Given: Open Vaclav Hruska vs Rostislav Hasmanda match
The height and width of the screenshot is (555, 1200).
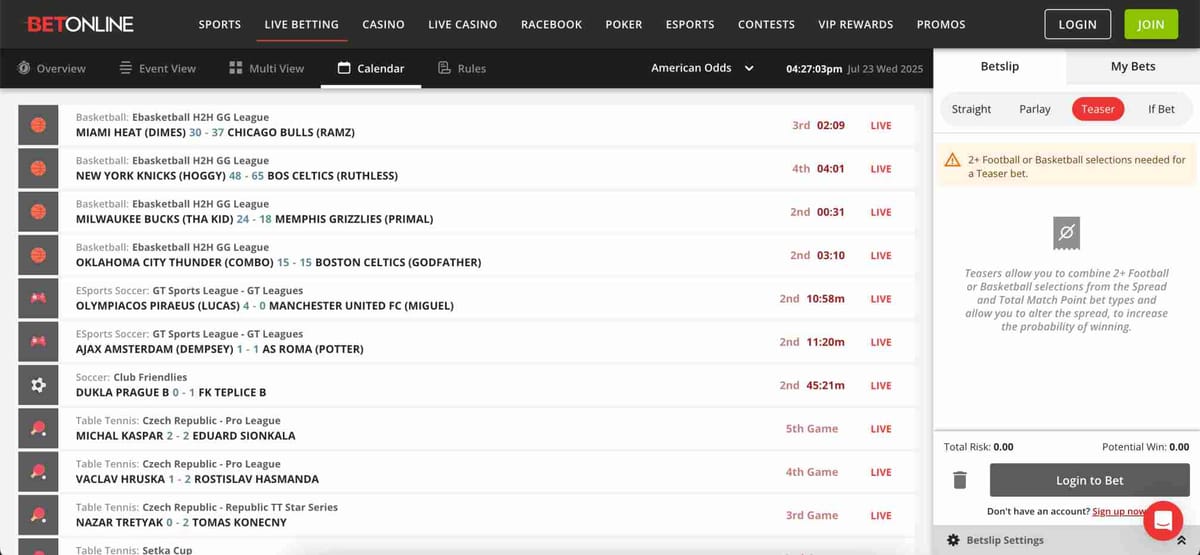Looking at the screenshot, I should [x=467, y=471].
